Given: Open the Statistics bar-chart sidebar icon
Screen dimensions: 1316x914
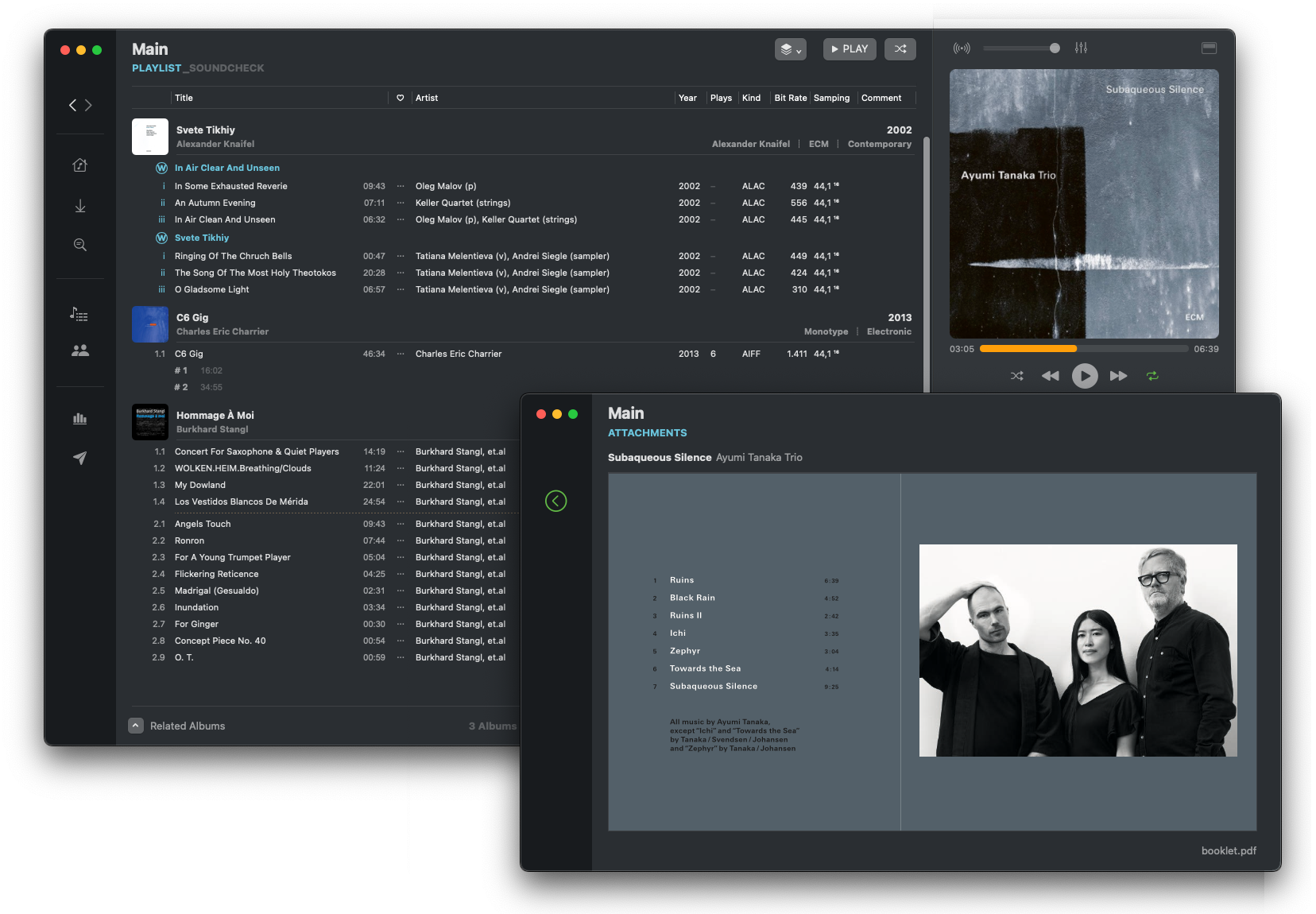Looking at the screenshot, I should (79, 418).
